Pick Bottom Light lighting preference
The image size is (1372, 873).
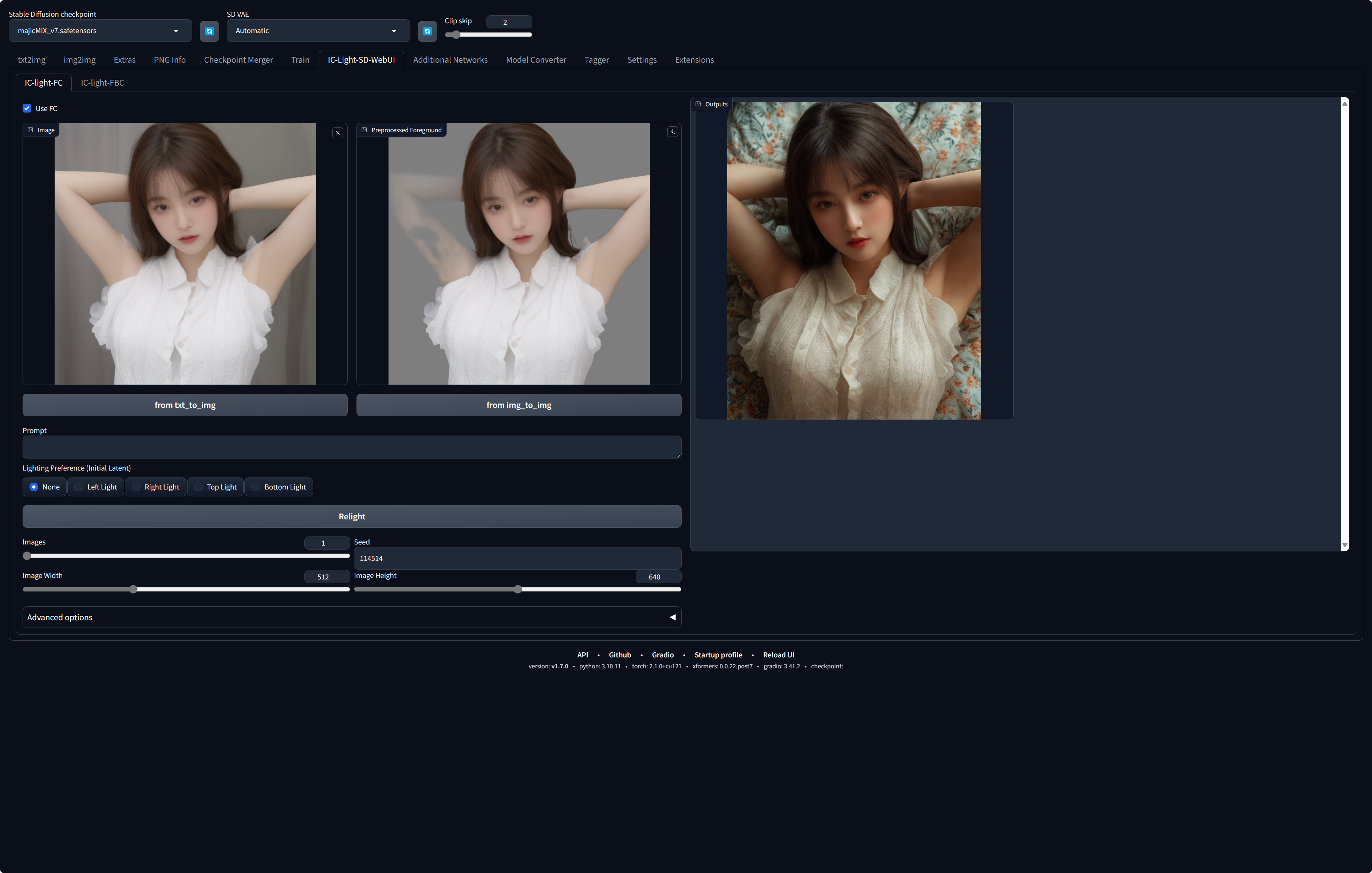click(279, 487)
